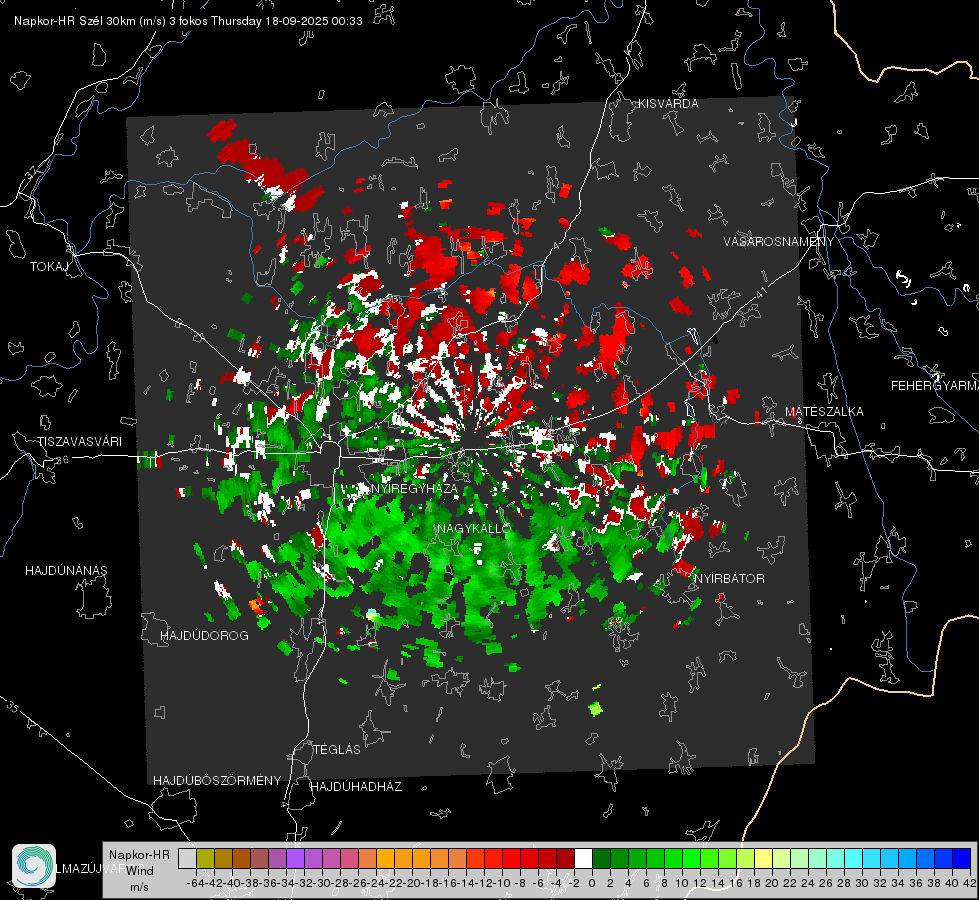Viewport: 979px width, 900px height.
Task: Select the NYÍREGYHÁZA city label
Action: [414, 488]
